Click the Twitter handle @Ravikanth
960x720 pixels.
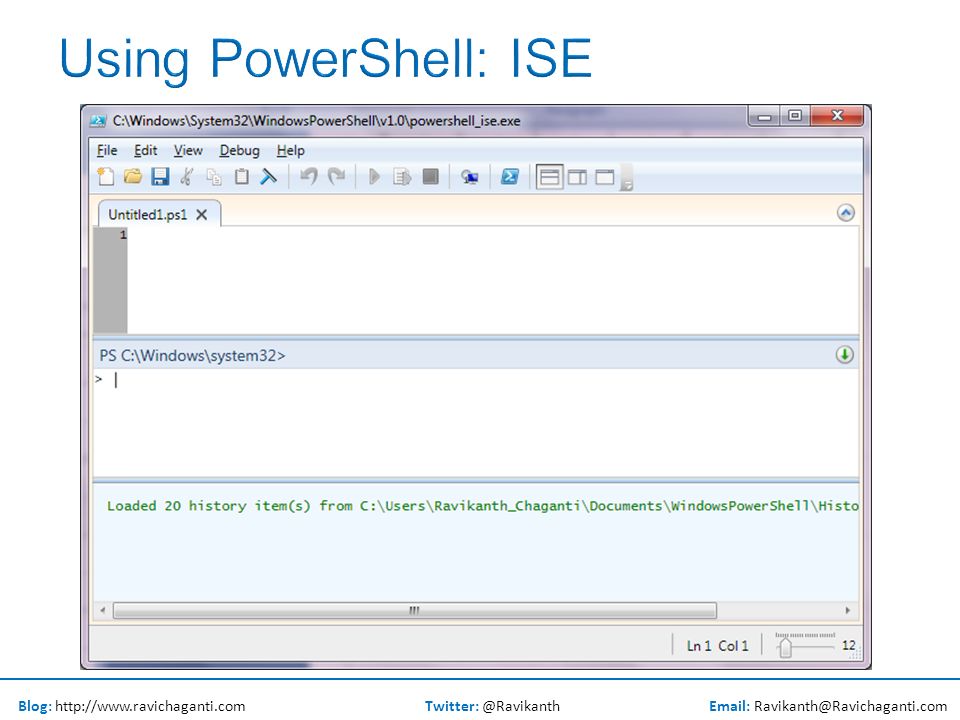click(x=521, y=706)
